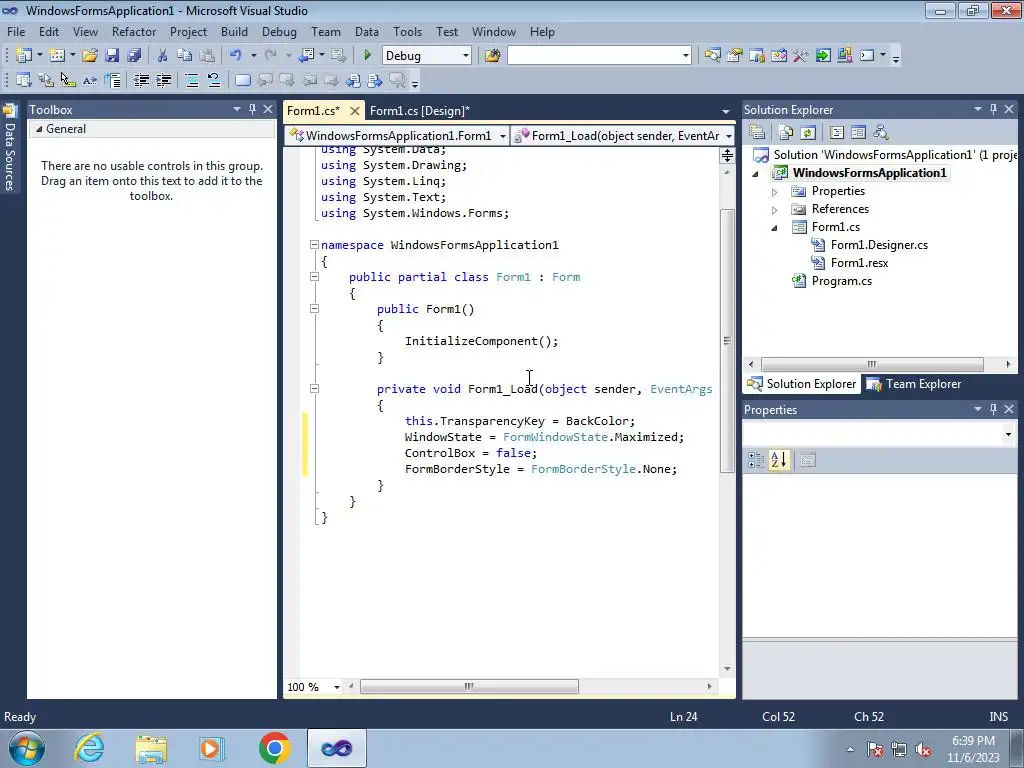This screenshot has height=768, width=1024.
Task: Open the Start Page toolbar icon
Action: pos(823,56)
